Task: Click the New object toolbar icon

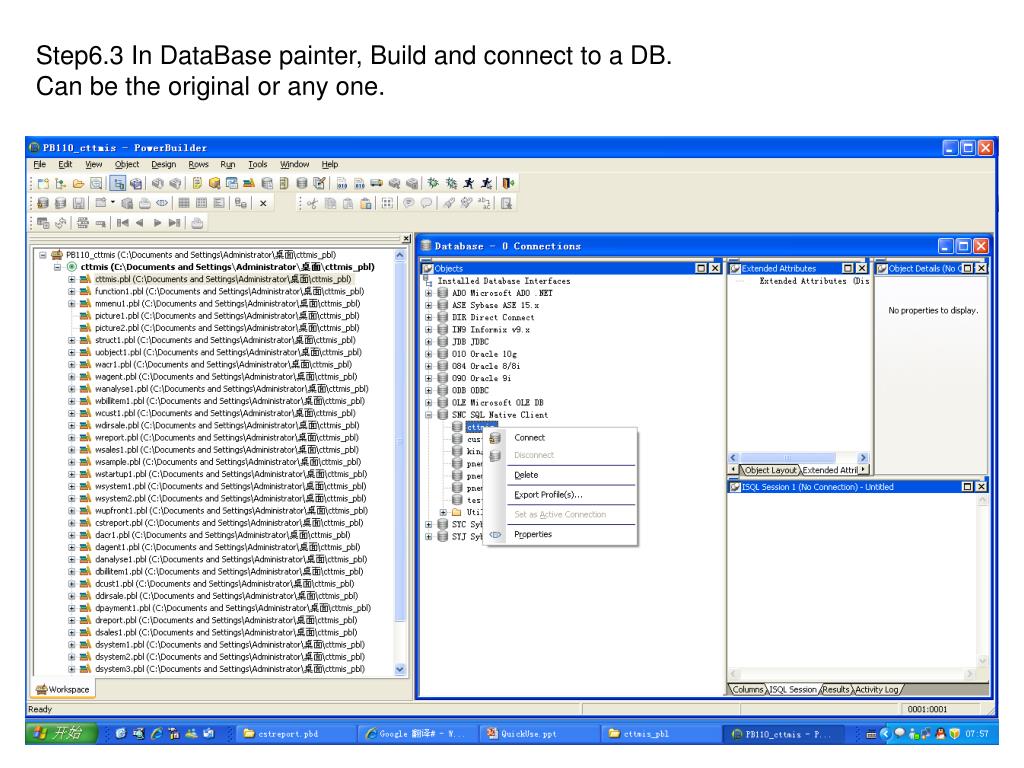Action: pyautogui.click(x=43, y=184)
